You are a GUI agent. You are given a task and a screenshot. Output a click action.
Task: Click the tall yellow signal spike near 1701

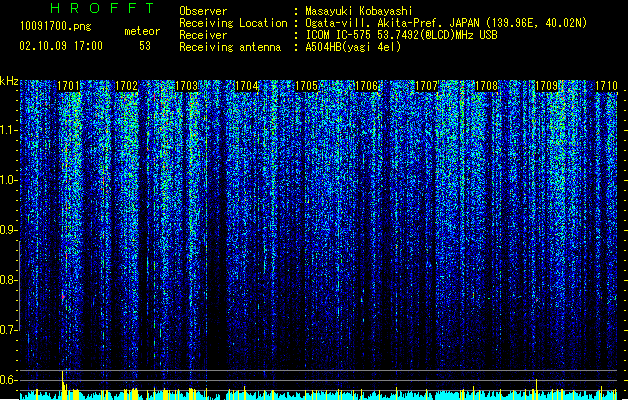click(63, 385)
